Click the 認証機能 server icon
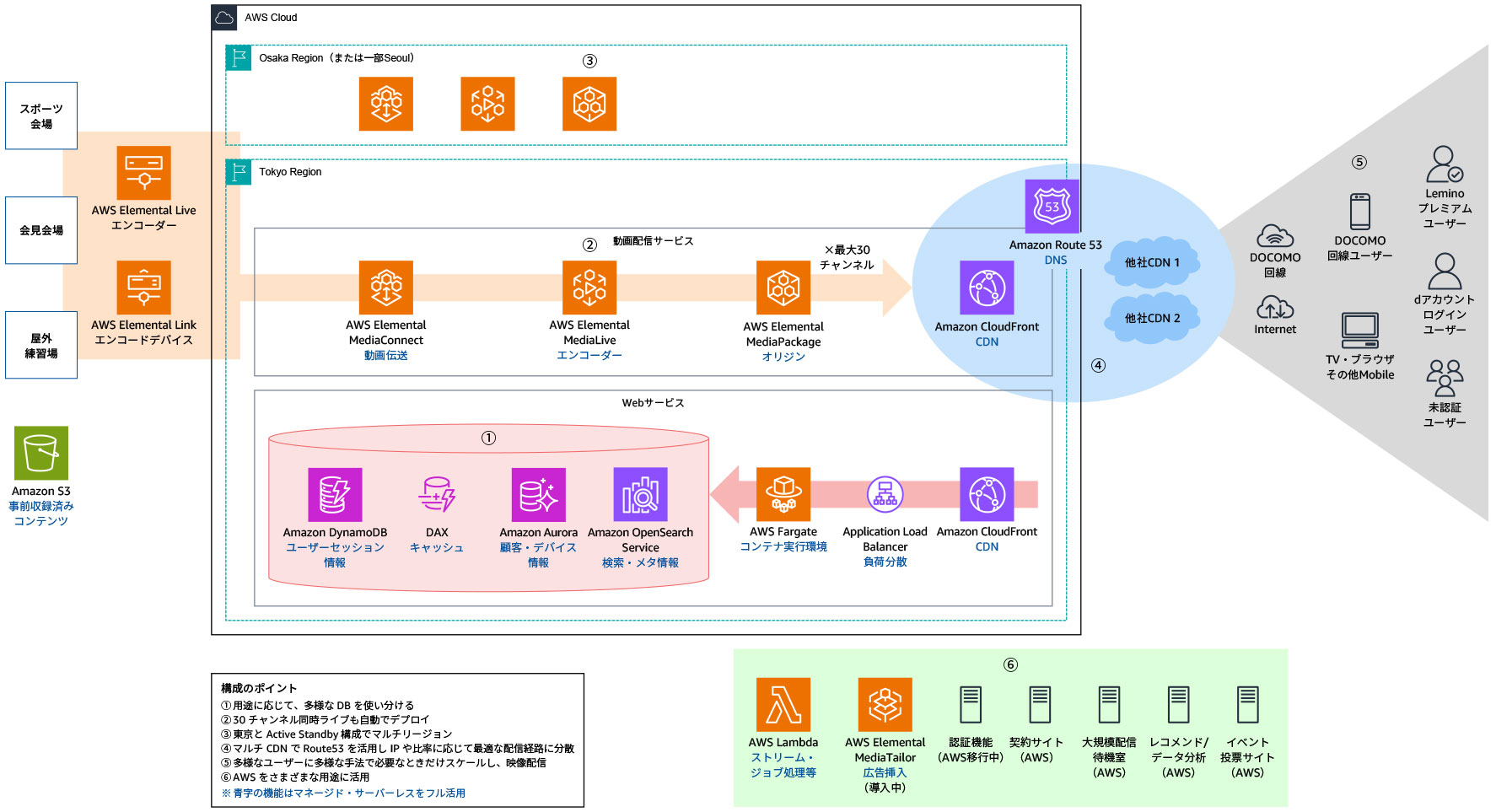1496x812 pixels. tap(971, 704)
